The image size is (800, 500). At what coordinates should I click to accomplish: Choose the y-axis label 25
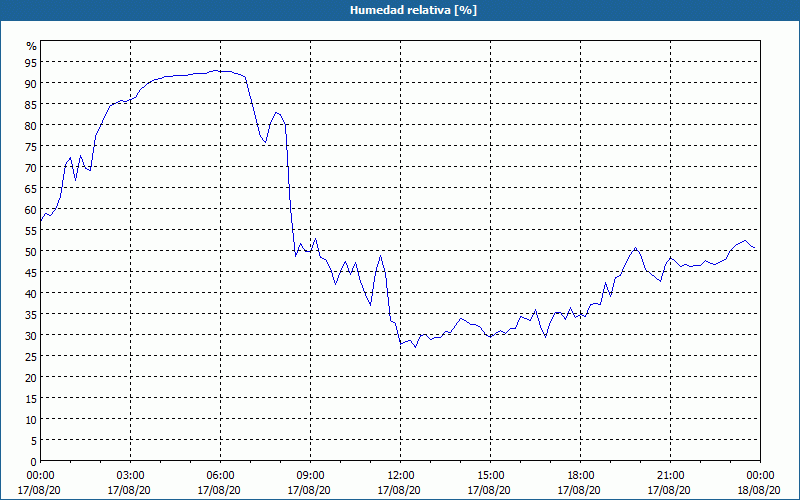tap(32, 356)
